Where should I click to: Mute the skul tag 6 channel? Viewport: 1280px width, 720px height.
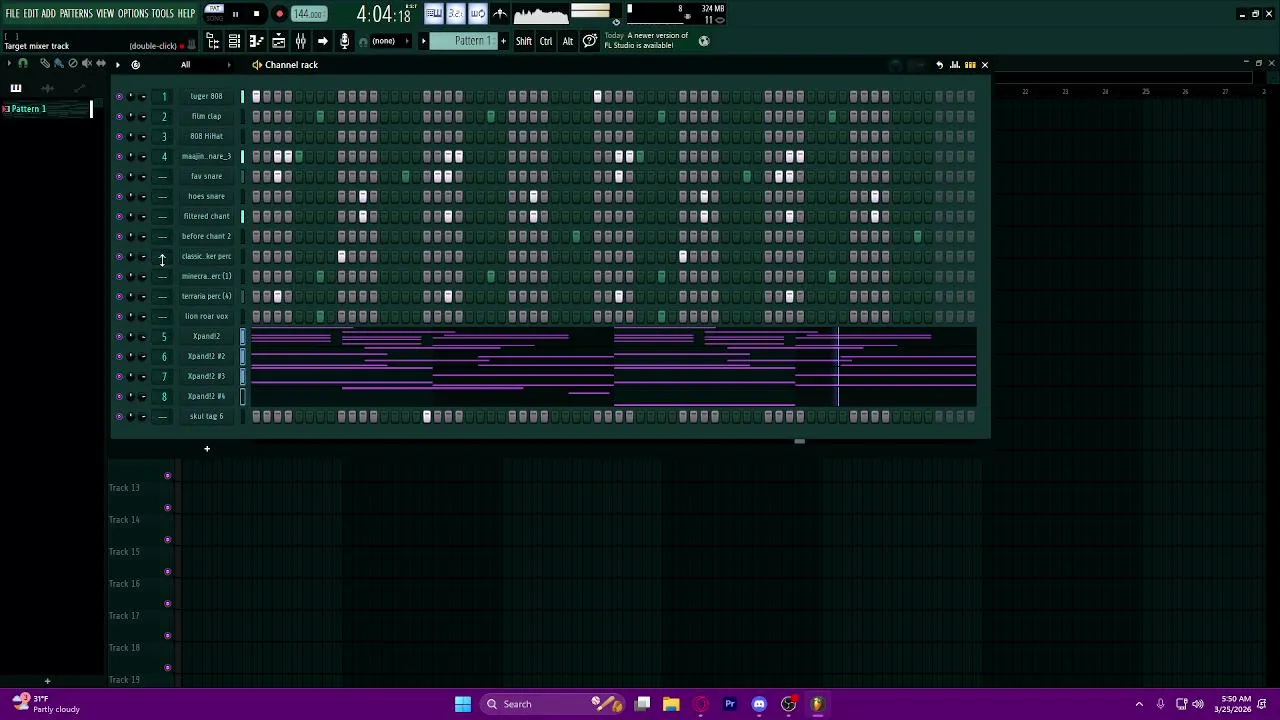(119, 416)
